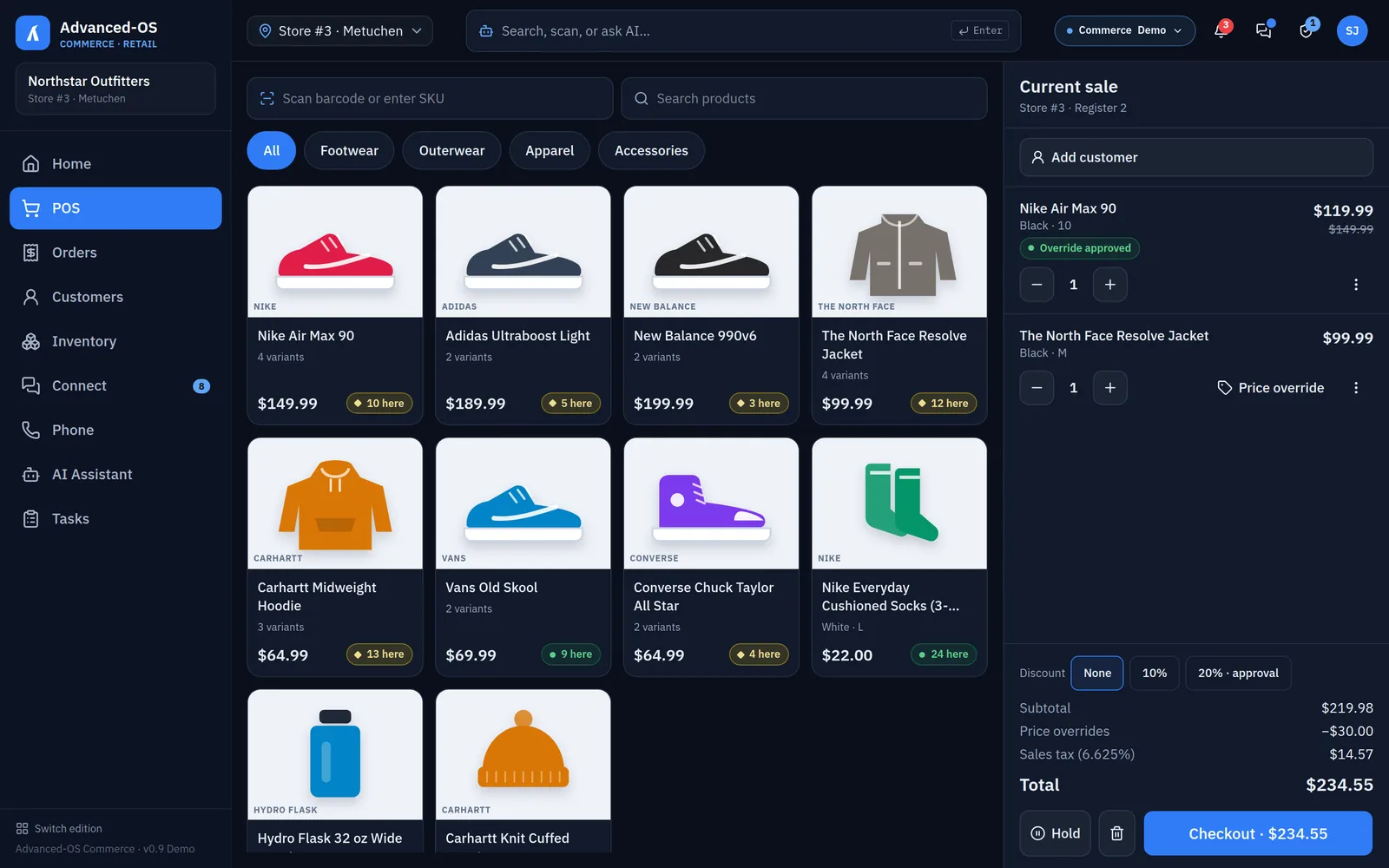Select Nike Everyday Cushioned Socks card
This screenshot has height=868, width=1389.
(899, 556)
